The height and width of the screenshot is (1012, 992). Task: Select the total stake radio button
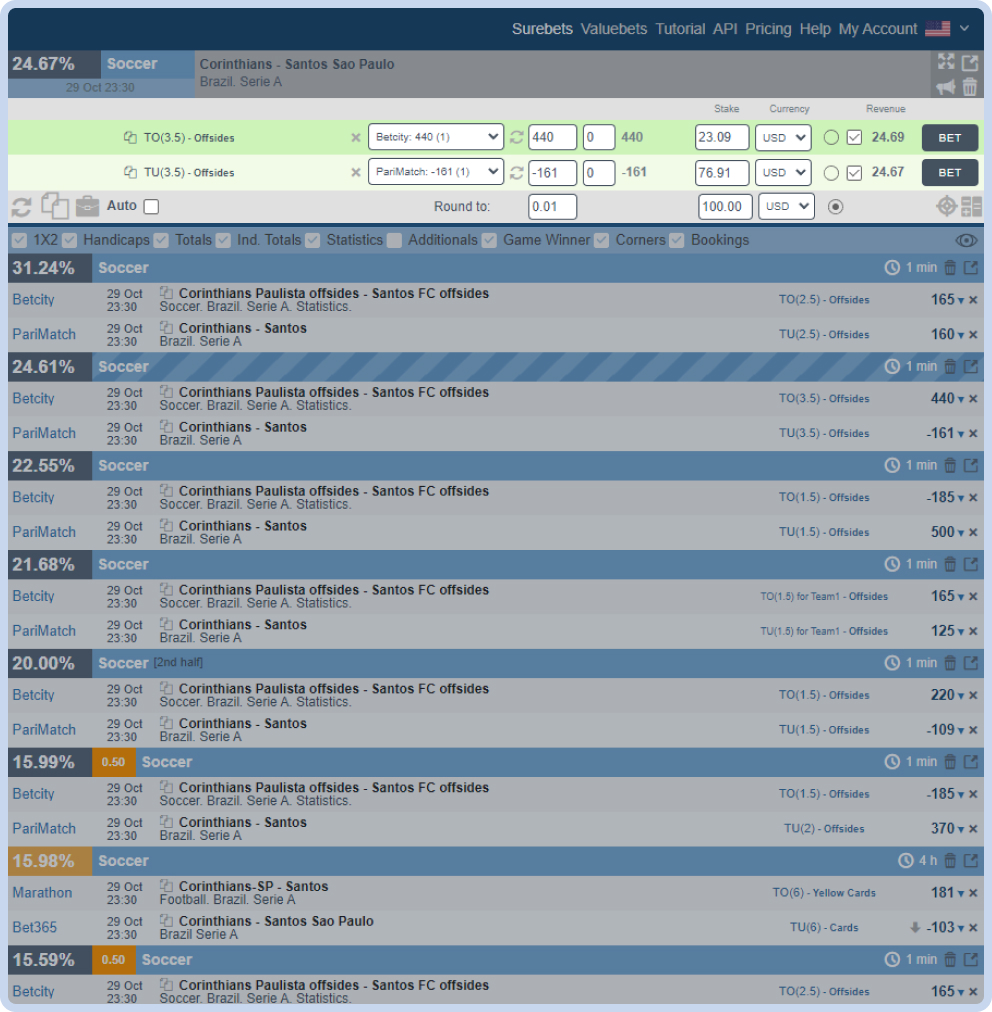(x=836, y=207)
